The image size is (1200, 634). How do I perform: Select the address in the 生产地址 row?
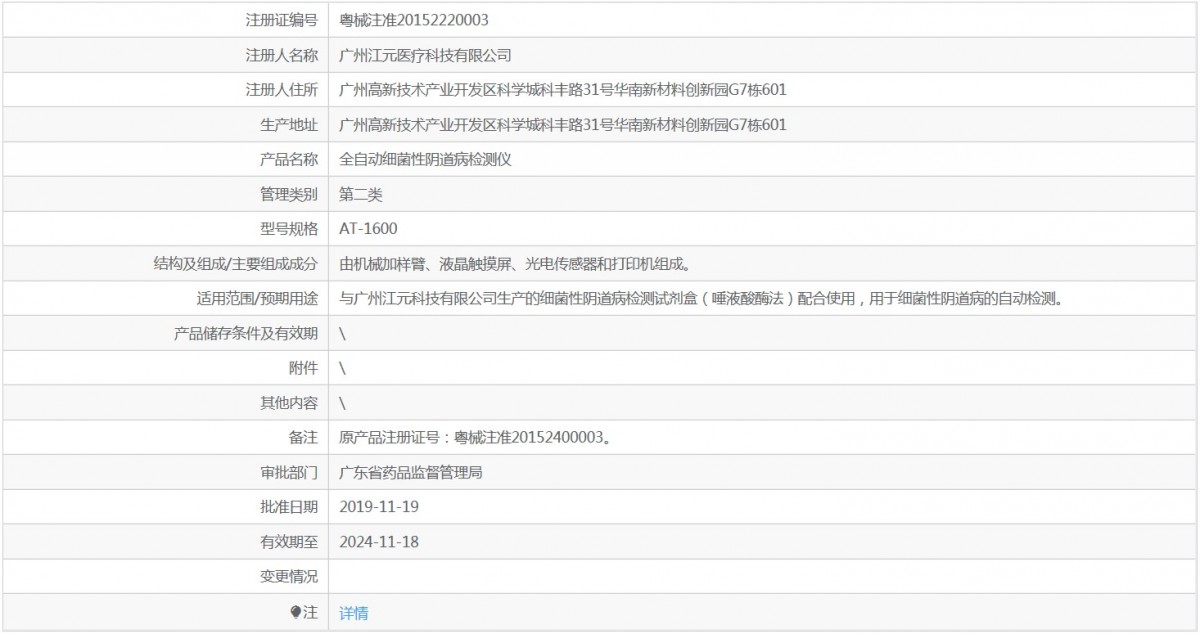point(563,125)
